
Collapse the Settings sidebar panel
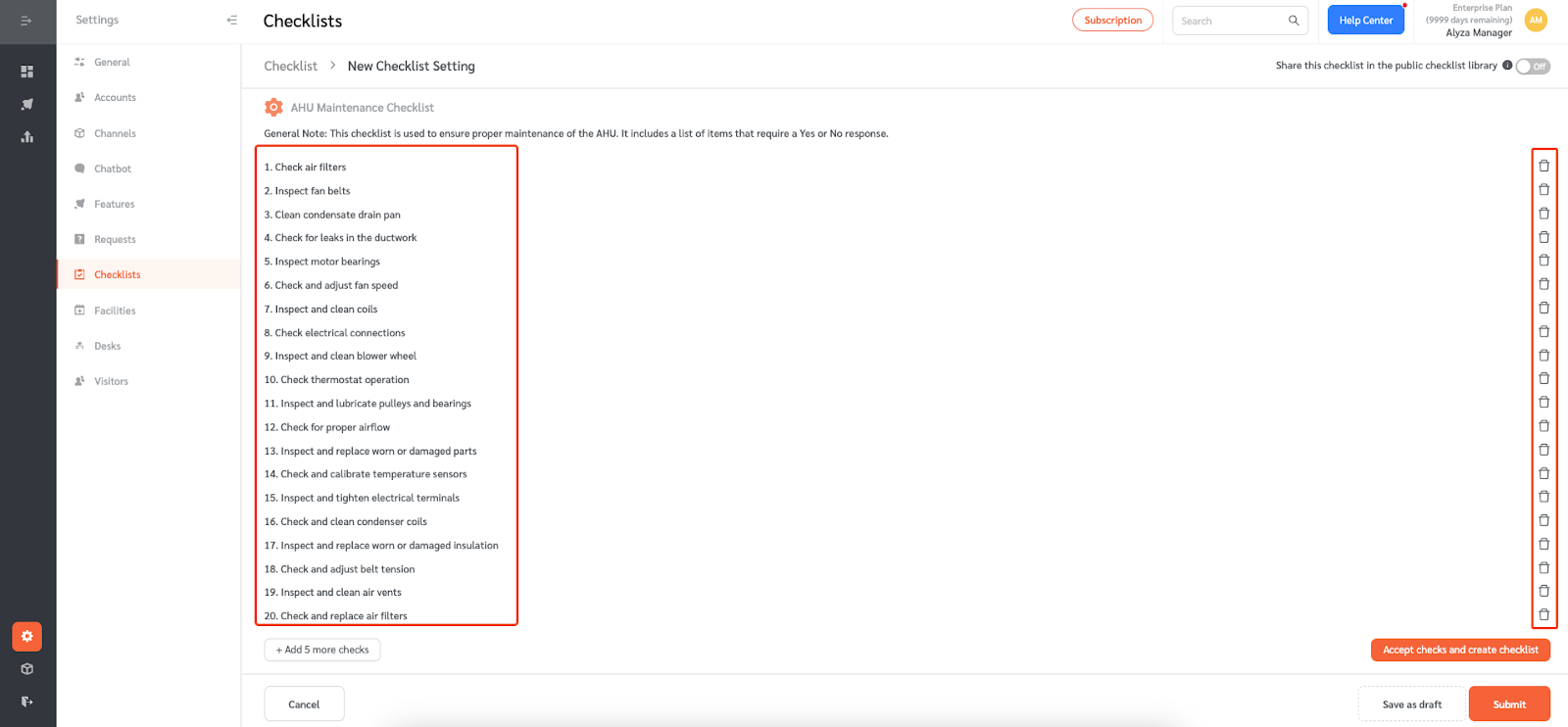pyautogui.click(x=231, y=20)
